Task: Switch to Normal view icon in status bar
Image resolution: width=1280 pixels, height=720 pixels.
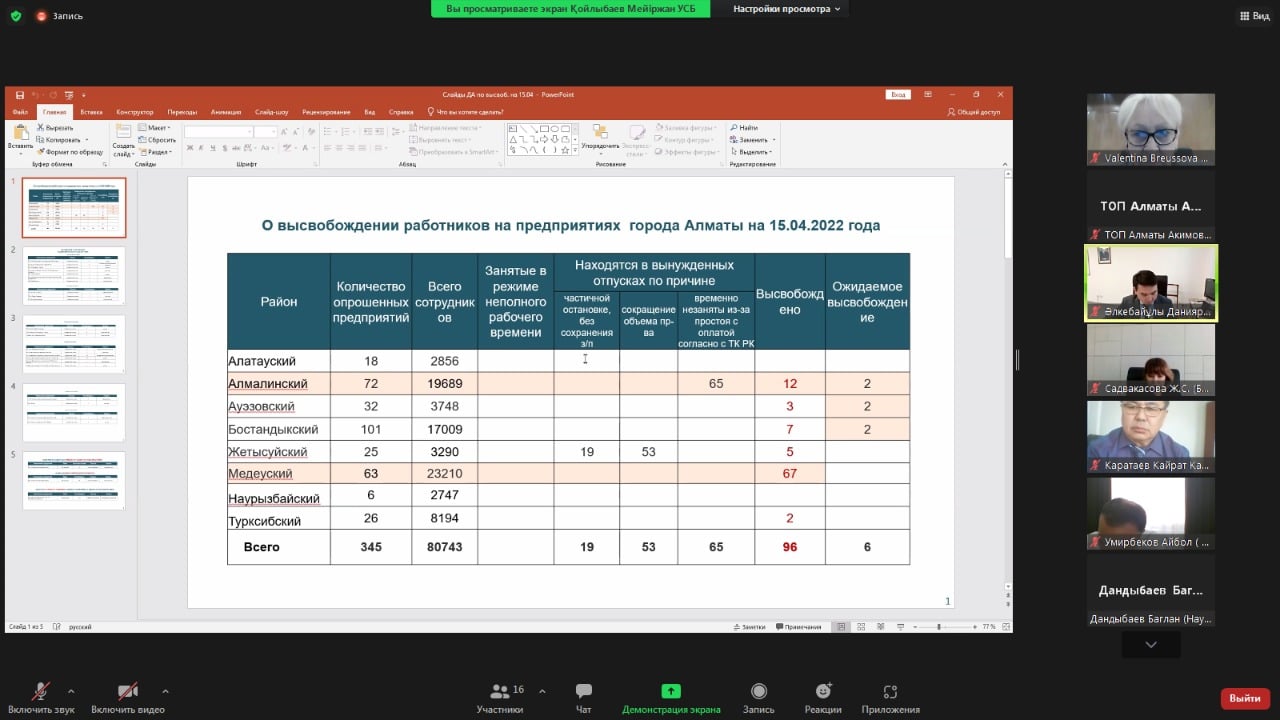Action: [841, 627]
